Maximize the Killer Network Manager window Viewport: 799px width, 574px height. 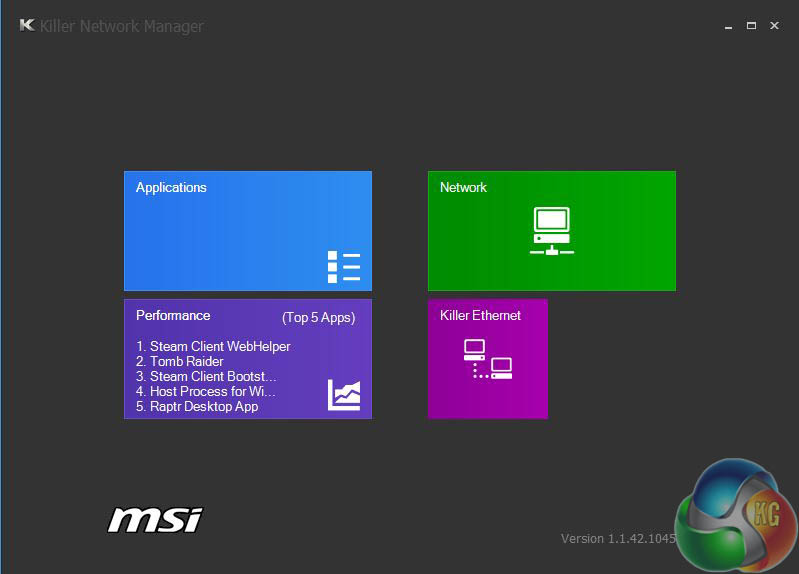point(751,25)
